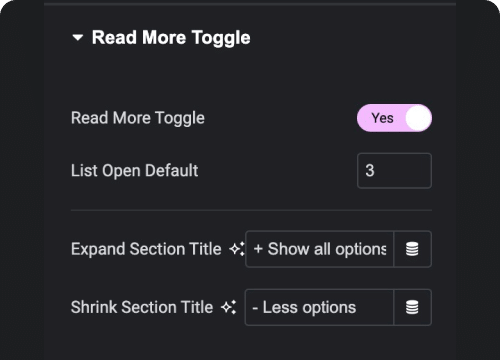
Task: Click the Shrink Section Title label
Action: (x=142, y=307)
